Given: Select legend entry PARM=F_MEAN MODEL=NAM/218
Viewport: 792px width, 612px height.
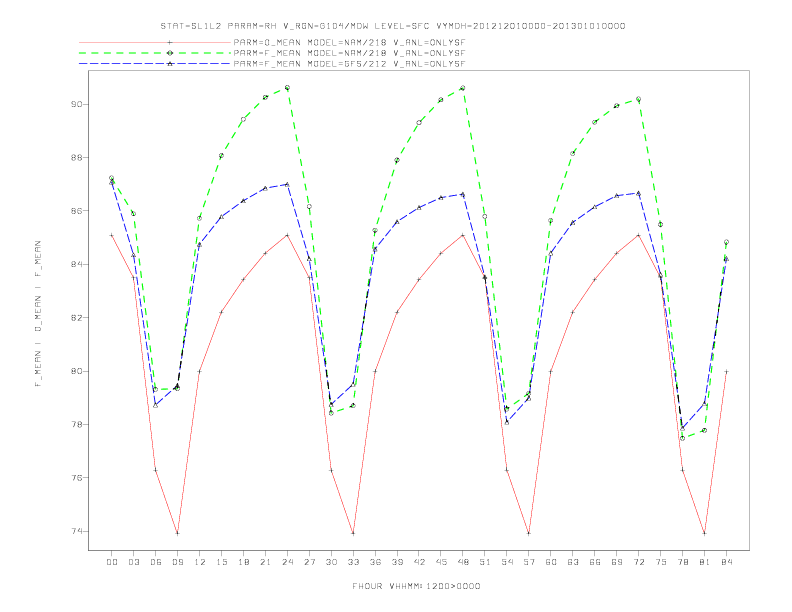Looking at the screenshot, I should [x=349, y=53].
